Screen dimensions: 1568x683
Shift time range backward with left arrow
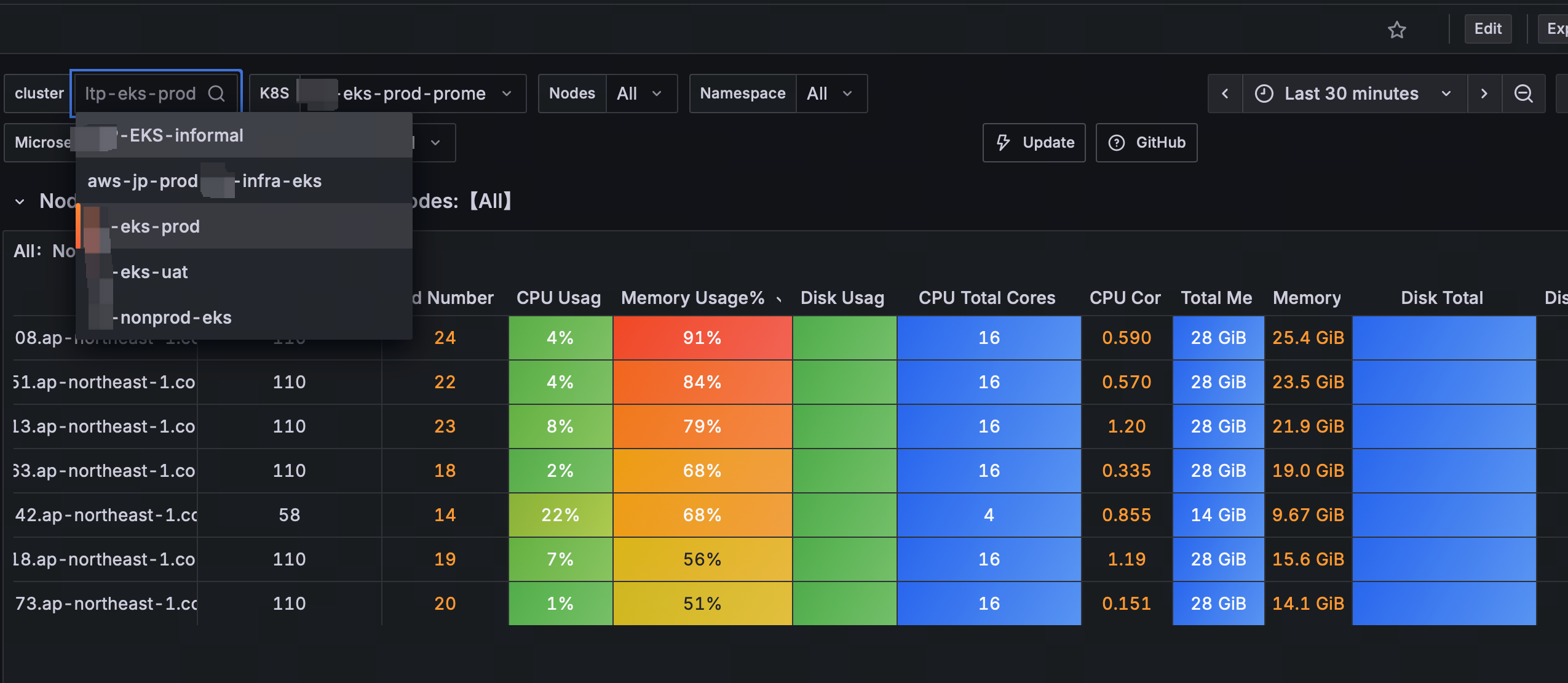1225,94
